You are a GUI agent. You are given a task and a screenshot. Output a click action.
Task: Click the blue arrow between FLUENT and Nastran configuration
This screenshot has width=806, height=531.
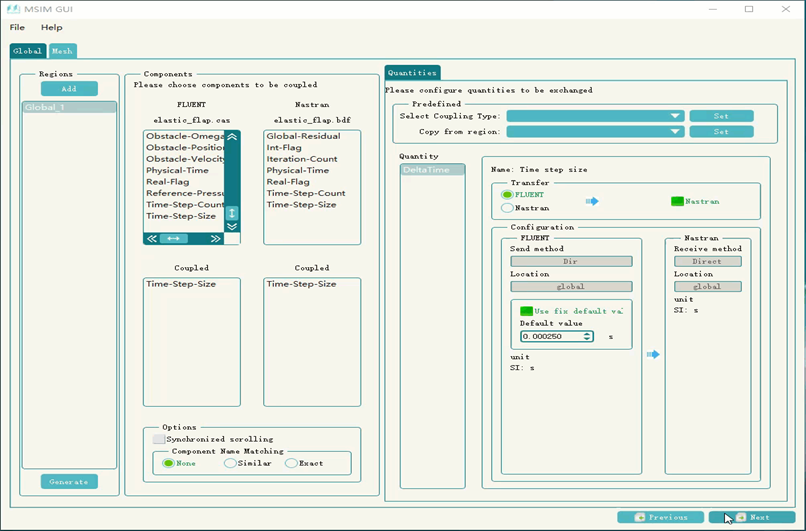(653, 354)
